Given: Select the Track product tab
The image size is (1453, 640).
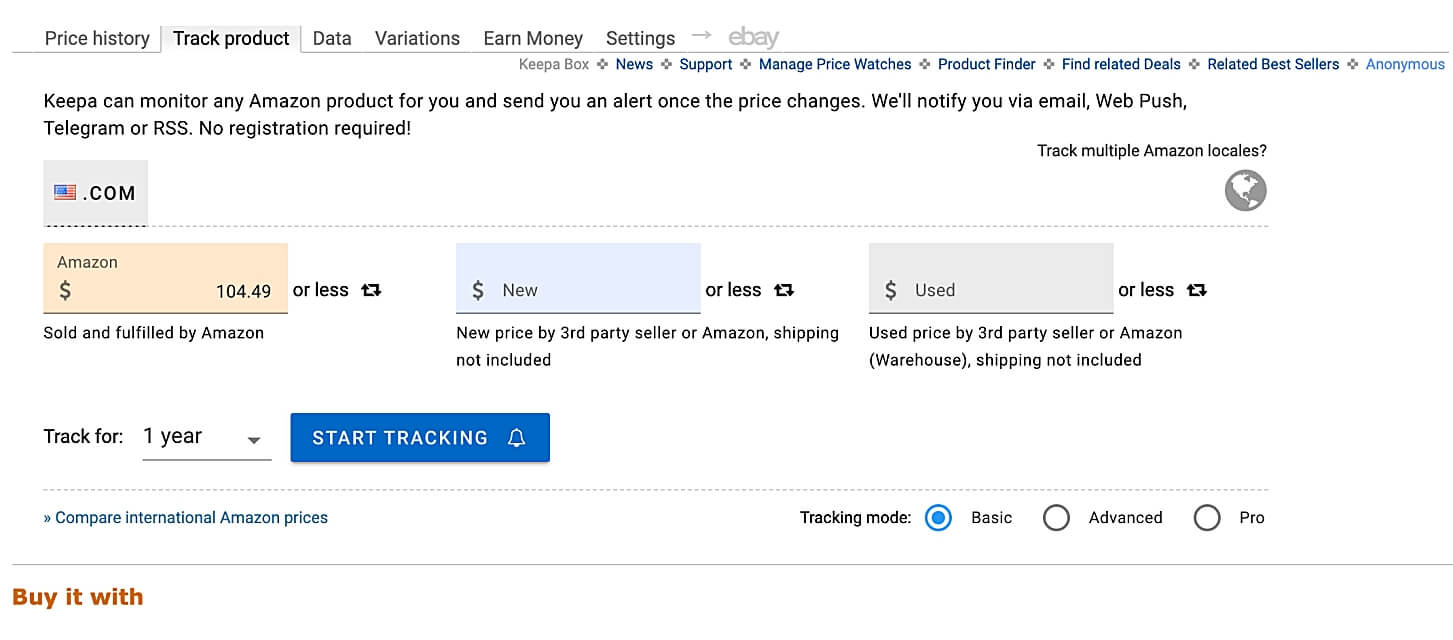Looking at the screenshot, I should (x=231, y=38).
